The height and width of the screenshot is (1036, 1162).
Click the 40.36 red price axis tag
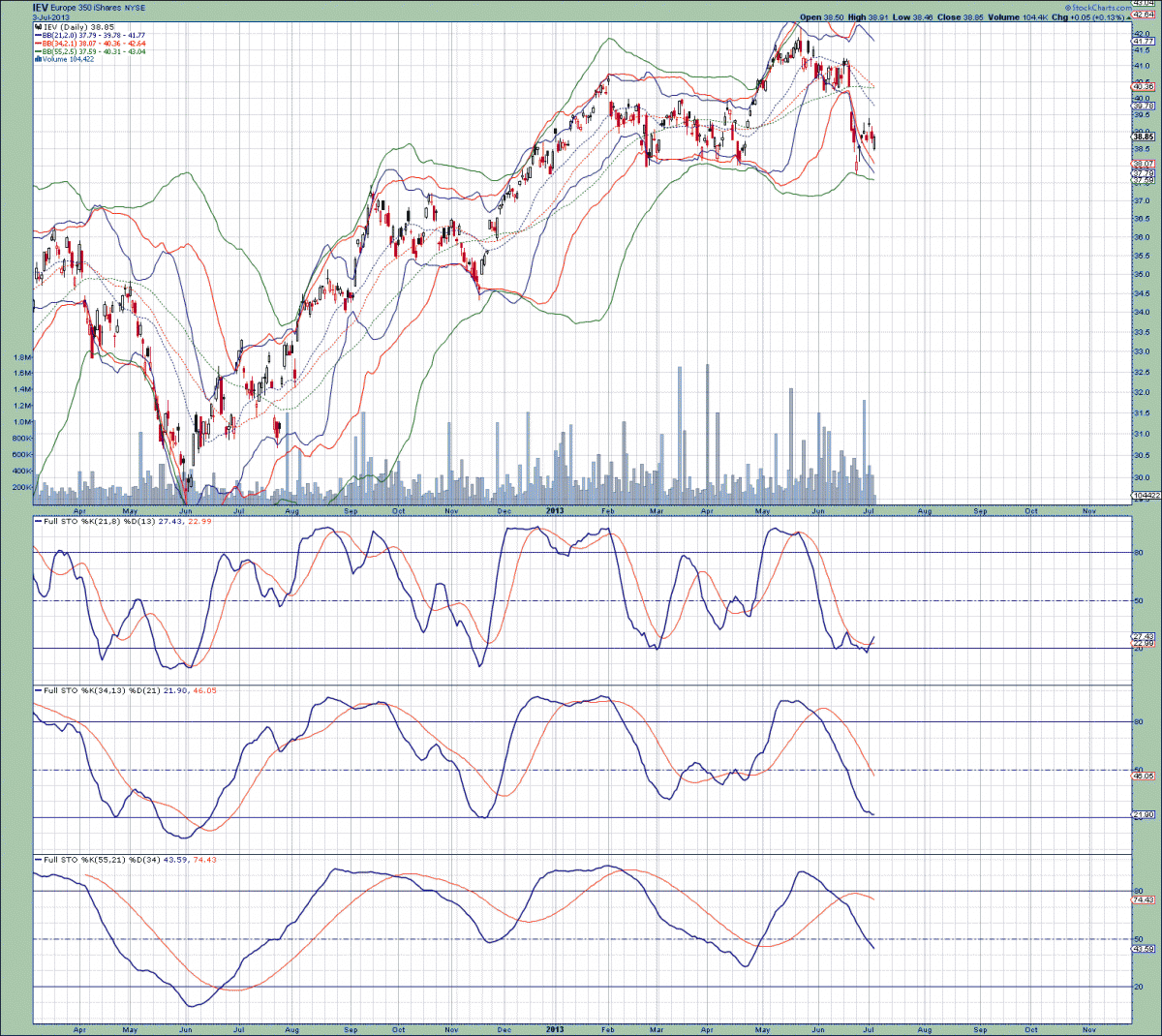(x=1143, y=87)
